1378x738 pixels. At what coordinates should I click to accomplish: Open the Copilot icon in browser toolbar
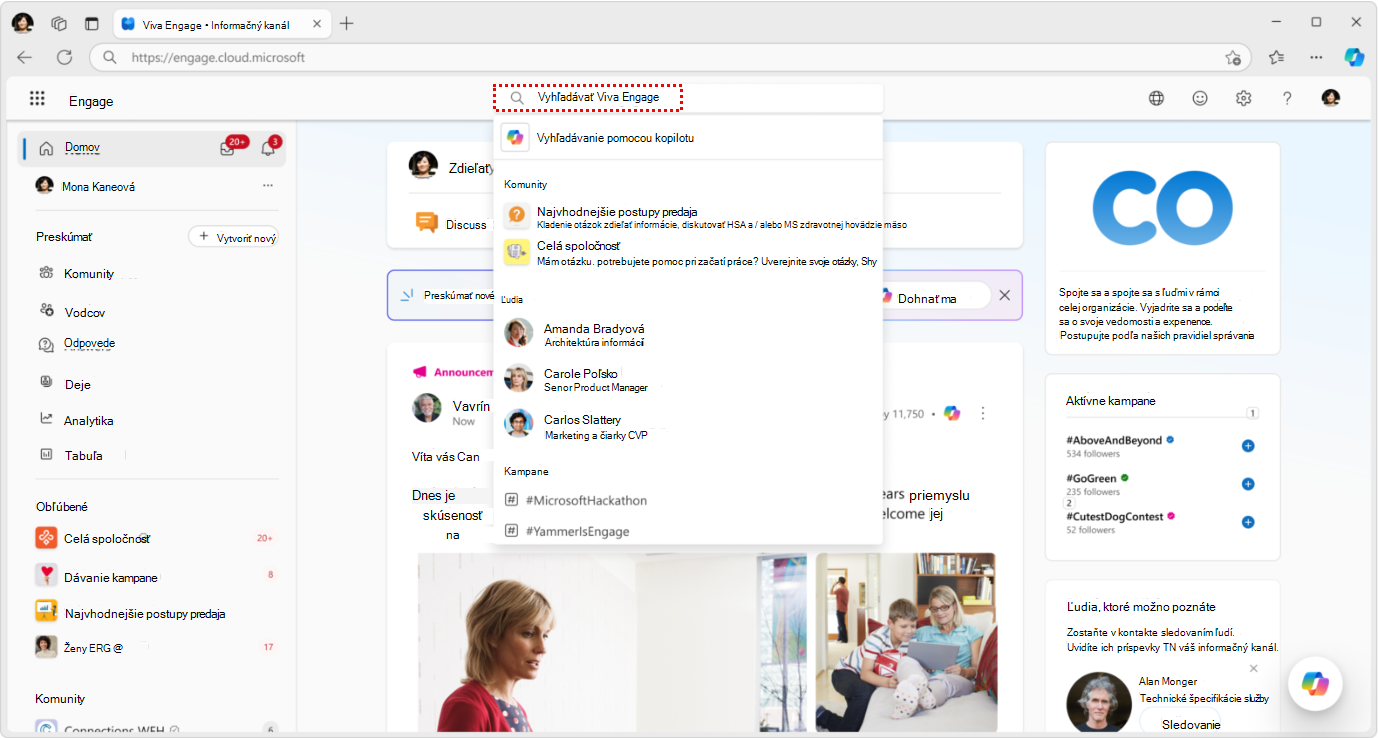(1354, 57)
